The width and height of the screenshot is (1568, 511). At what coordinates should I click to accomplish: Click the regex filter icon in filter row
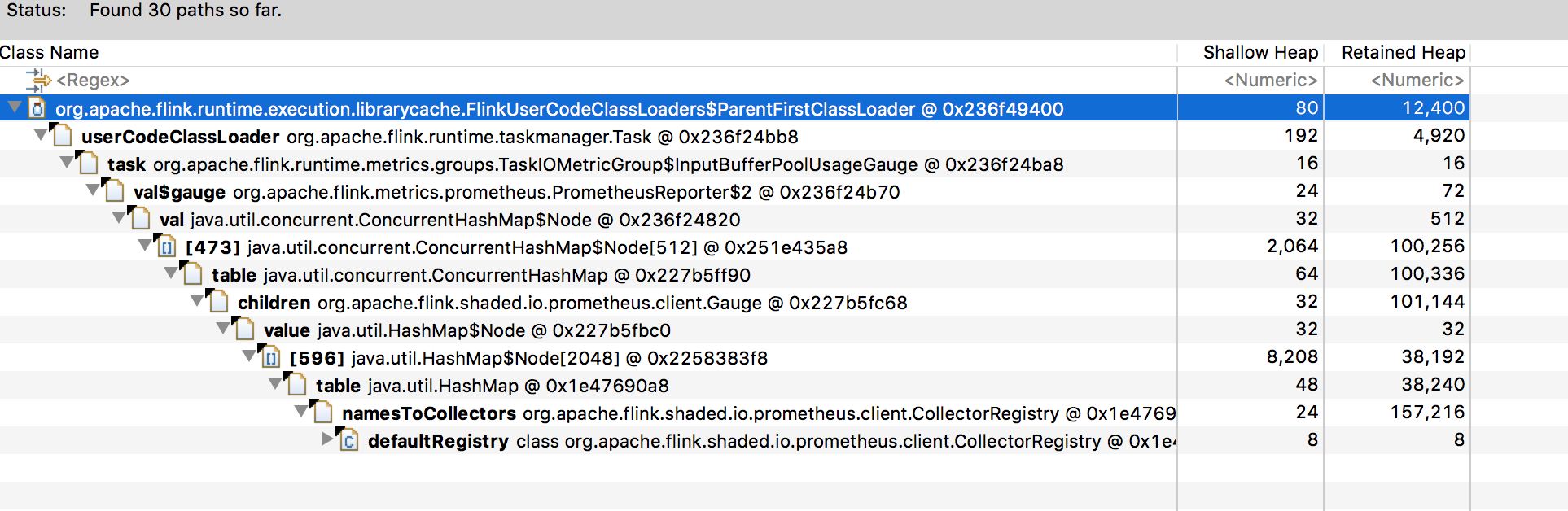(x=37, y=80)
